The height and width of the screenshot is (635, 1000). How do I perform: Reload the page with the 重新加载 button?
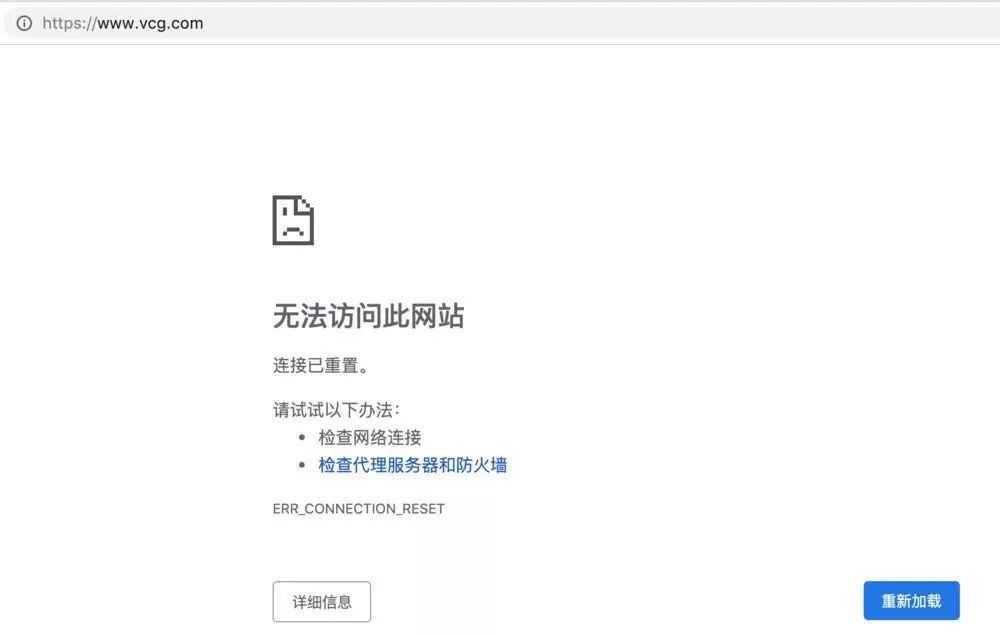(911, 601)
